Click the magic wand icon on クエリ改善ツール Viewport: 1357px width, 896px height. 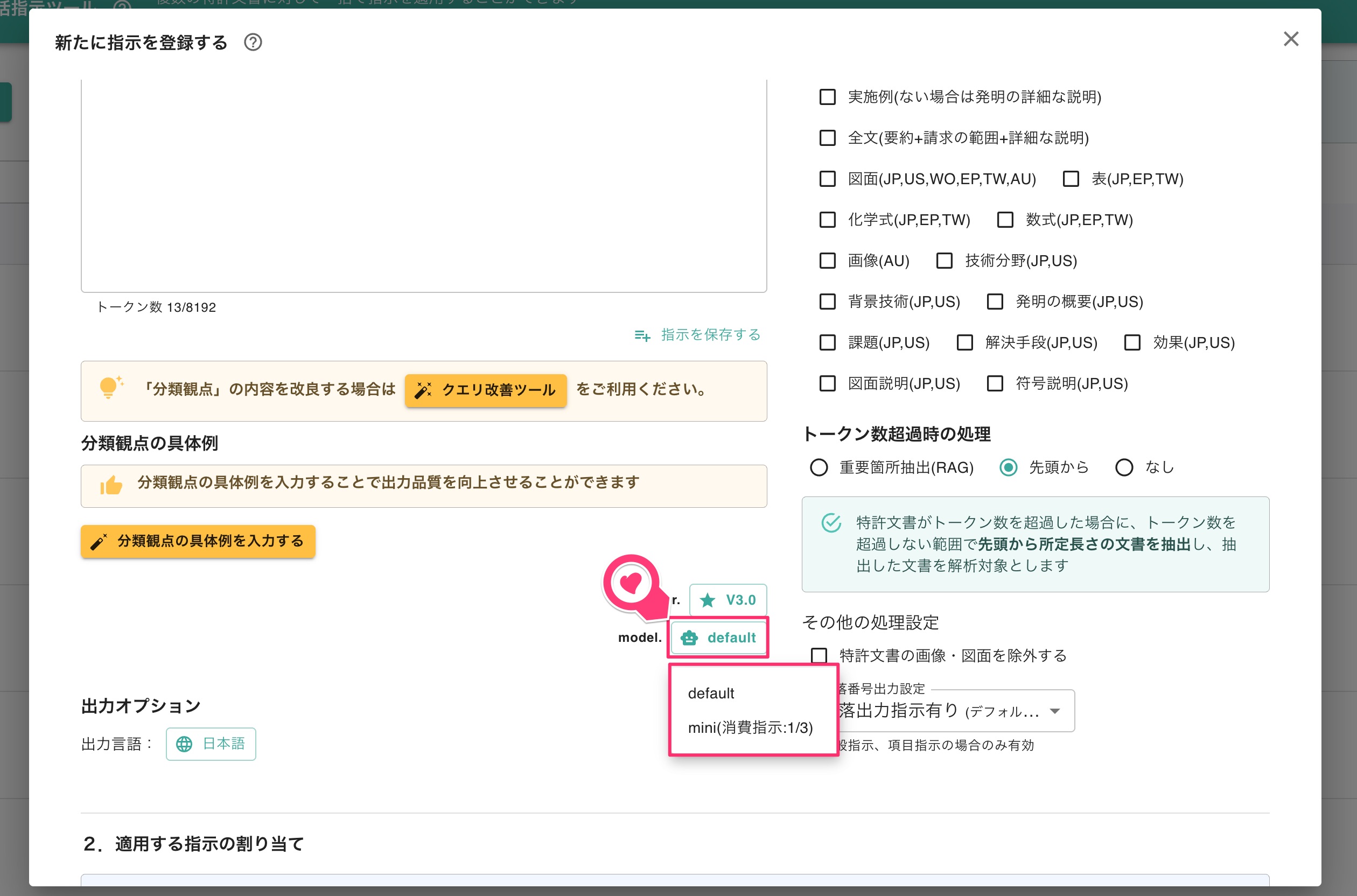pos(423,390)
